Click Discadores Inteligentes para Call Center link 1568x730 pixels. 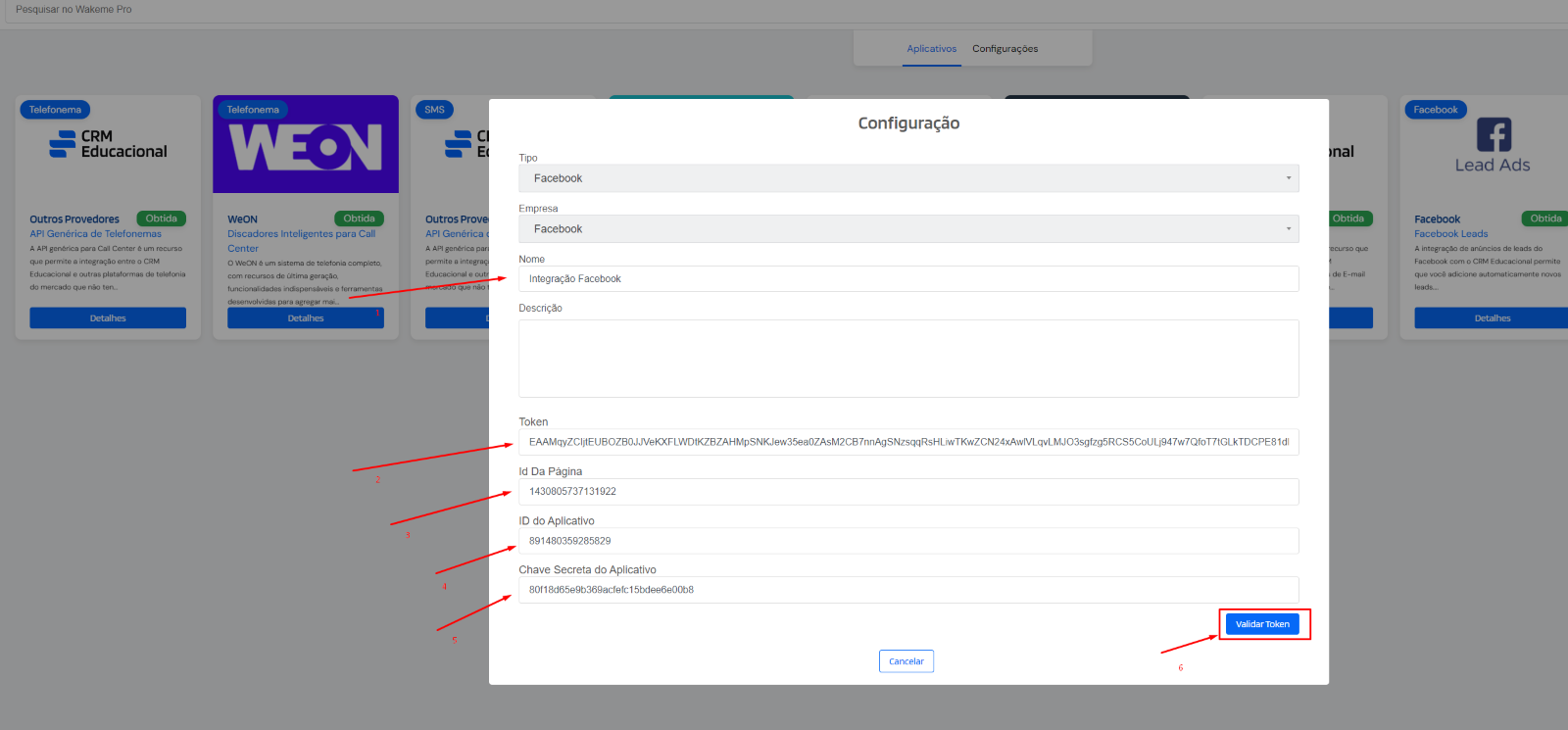point(301,241)
